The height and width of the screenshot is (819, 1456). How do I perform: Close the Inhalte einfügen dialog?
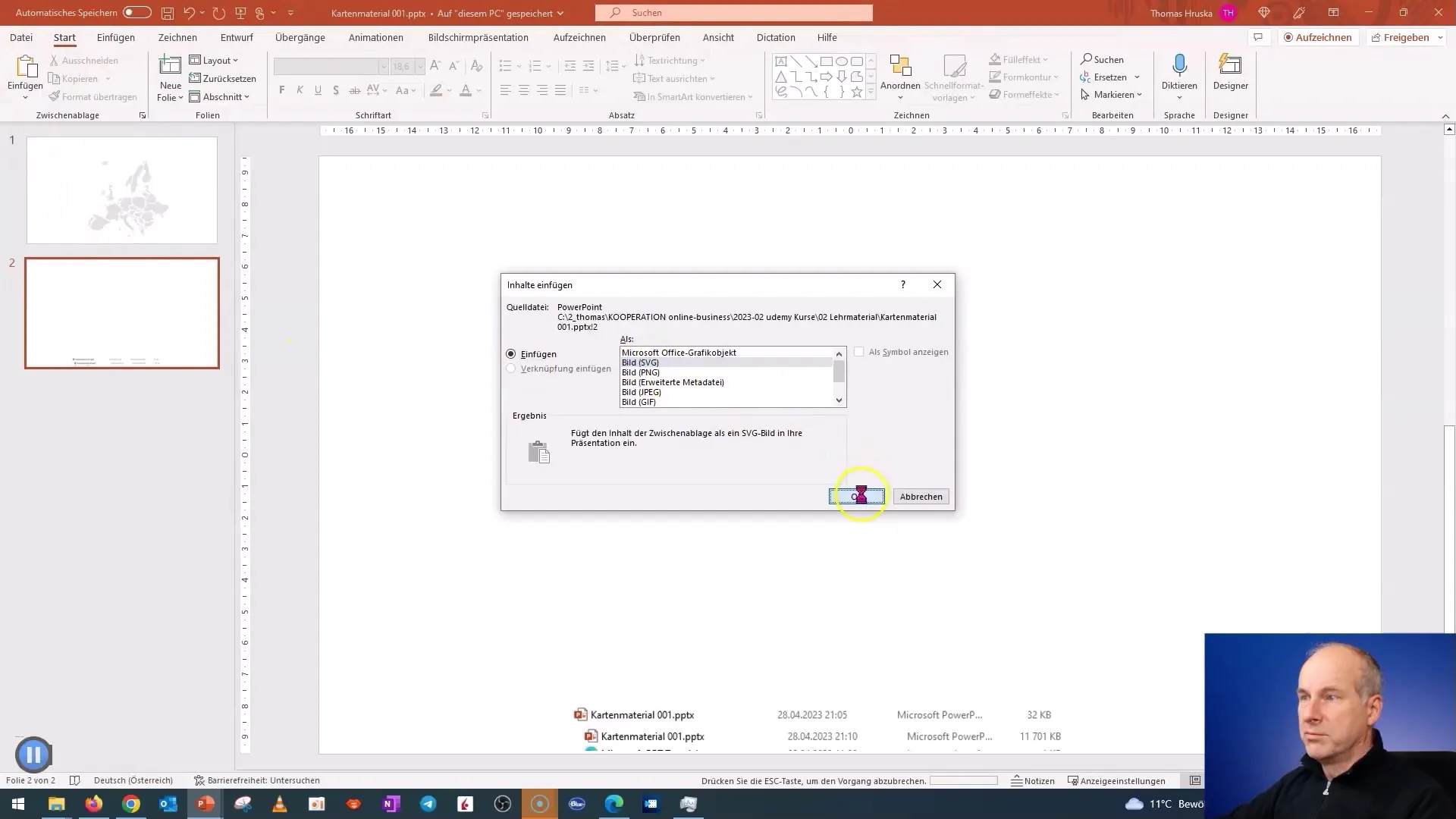(x=937, y=284)
